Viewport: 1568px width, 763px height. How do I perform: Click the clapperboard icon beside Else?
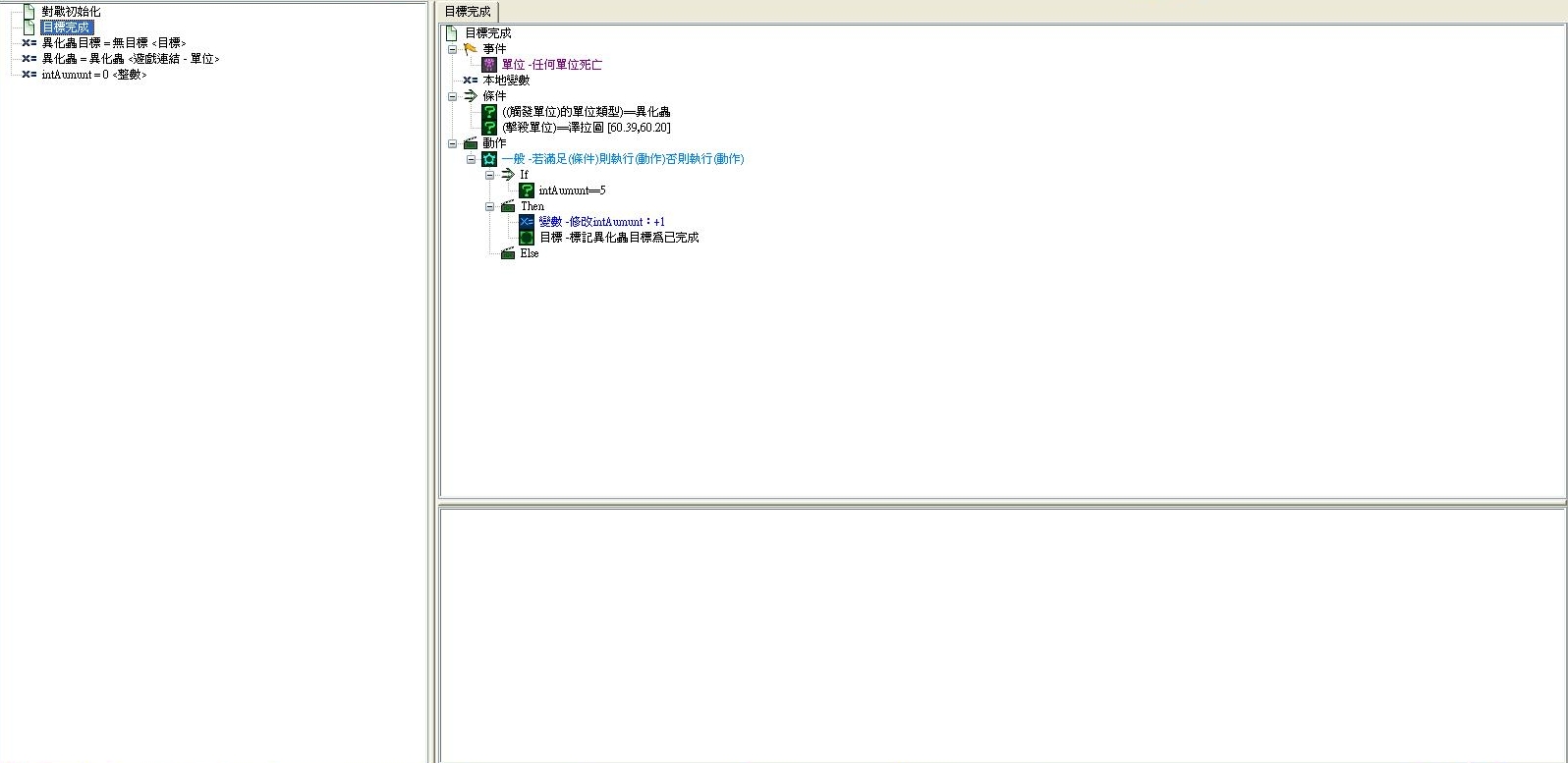[508, 253]
